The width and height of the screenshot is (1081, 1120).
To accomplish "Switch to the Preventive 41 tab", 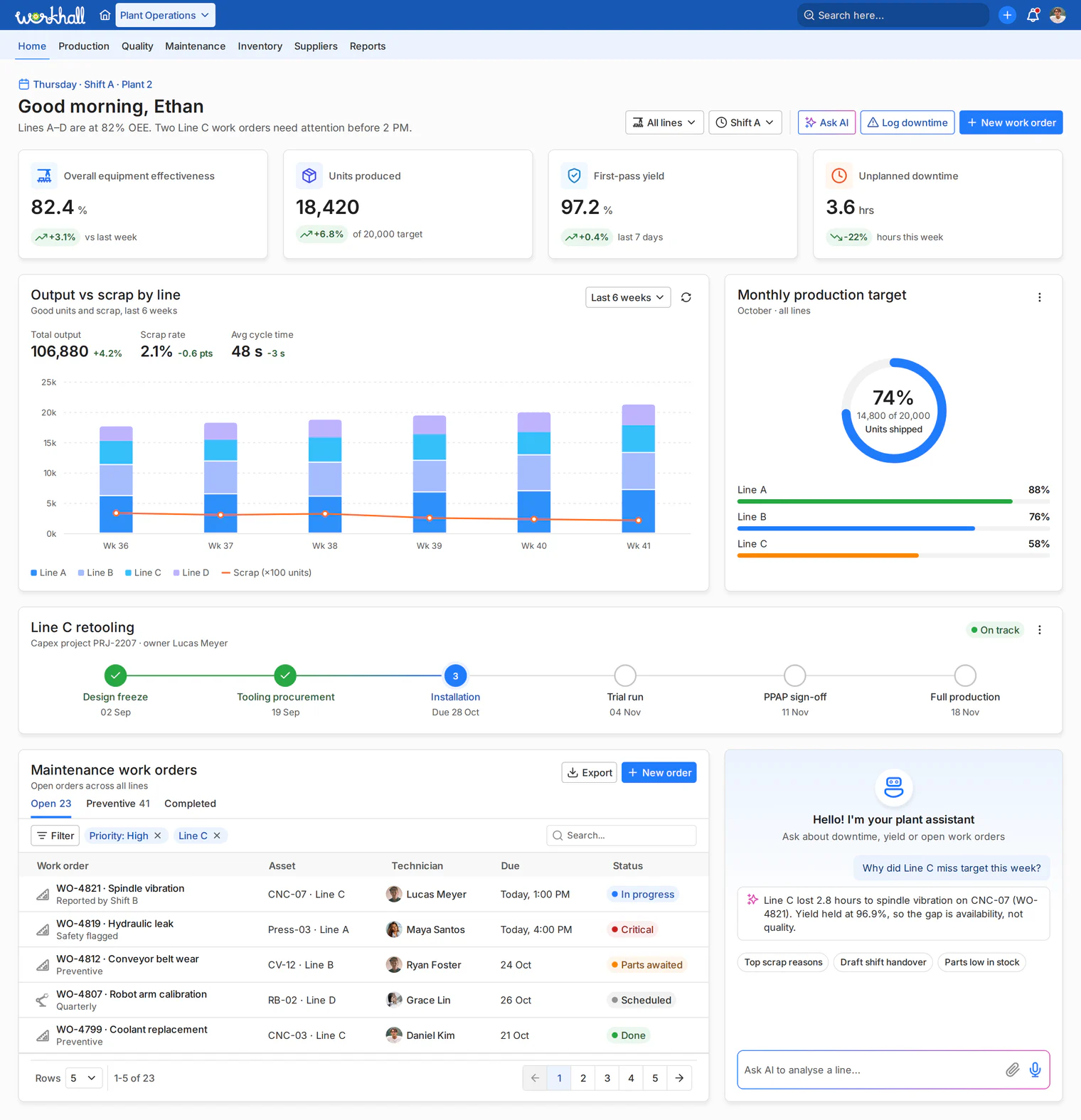I will tap(118, 804).
